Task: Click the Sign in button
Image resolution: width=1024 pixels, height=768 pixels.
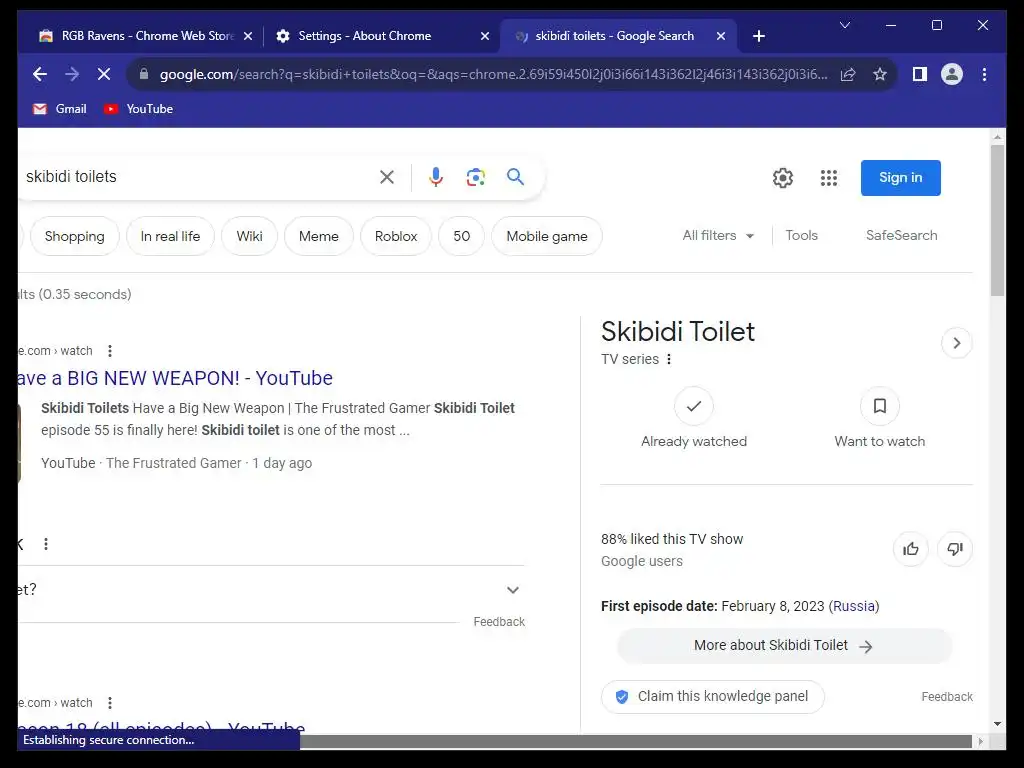Action: click(901, 178)
